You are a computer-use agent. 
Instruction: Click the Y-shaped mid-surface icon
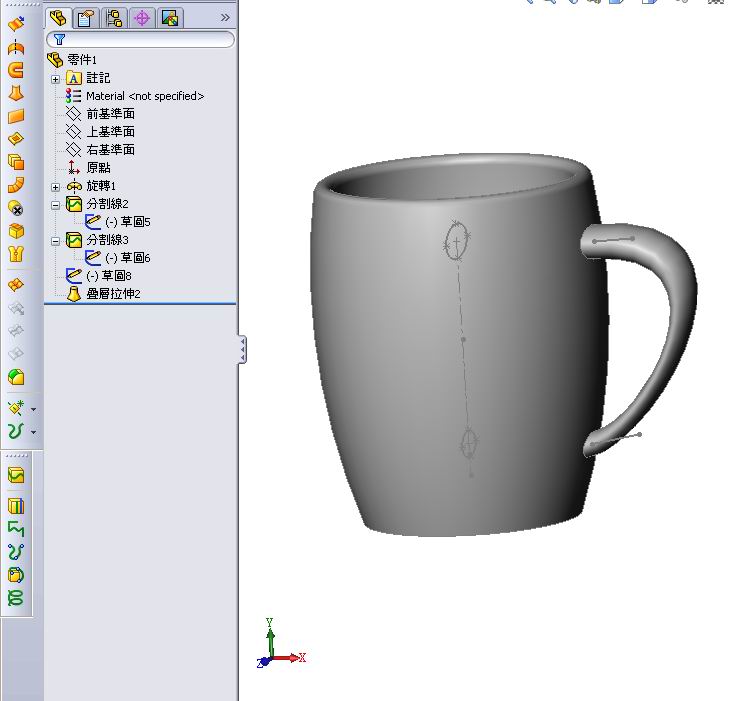[16, 254]
